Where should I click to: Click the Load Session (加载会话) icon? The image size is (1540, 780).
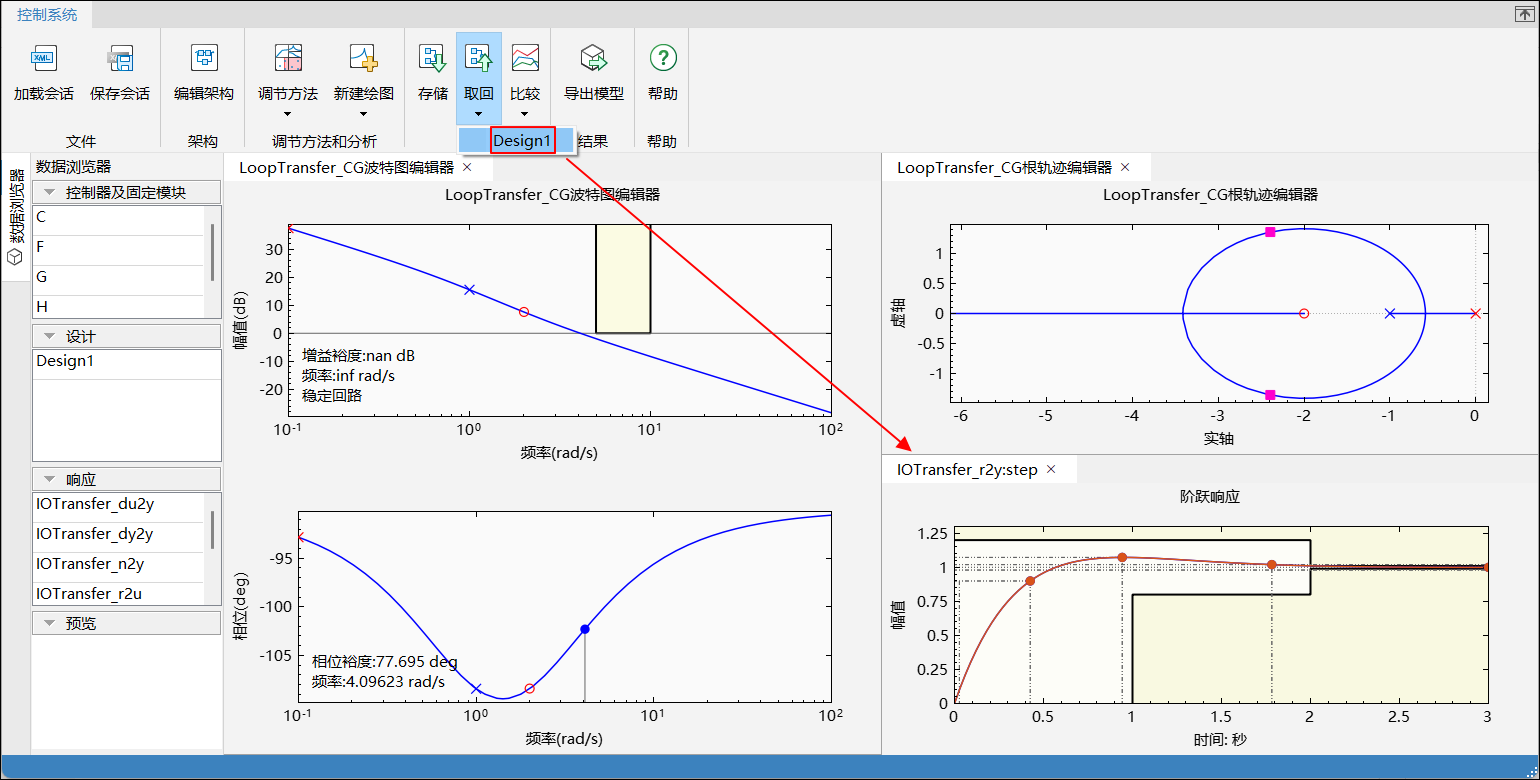tap(43, 60)
